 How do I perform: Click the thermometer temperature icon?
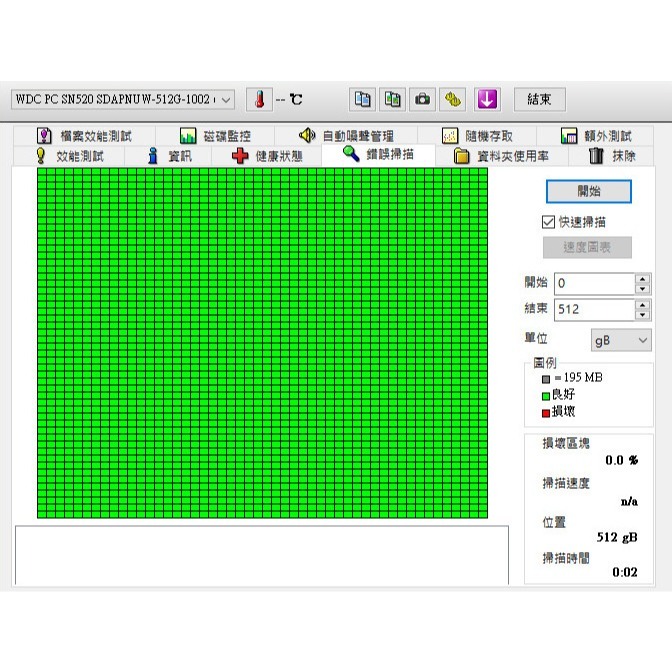[x=259, y=100]
